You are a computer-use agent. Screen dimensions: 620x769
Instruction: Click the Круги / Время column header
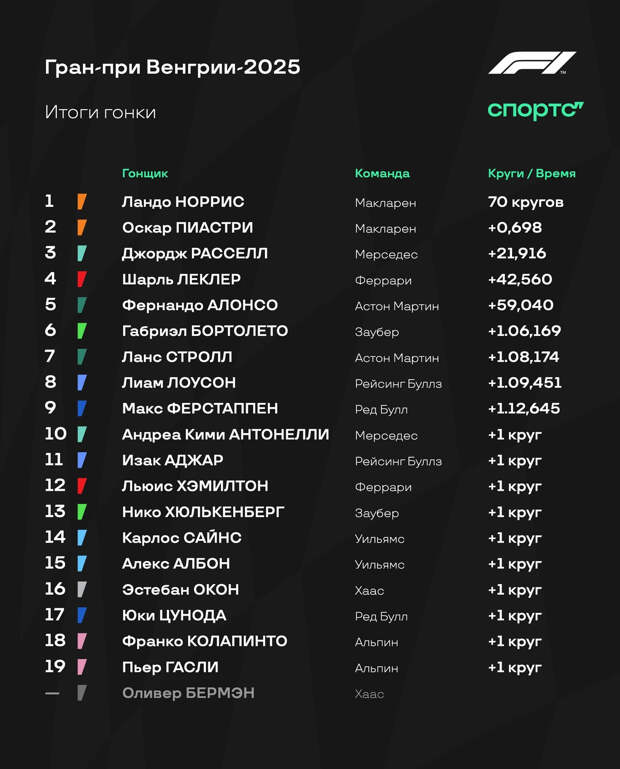coord(531,173)
